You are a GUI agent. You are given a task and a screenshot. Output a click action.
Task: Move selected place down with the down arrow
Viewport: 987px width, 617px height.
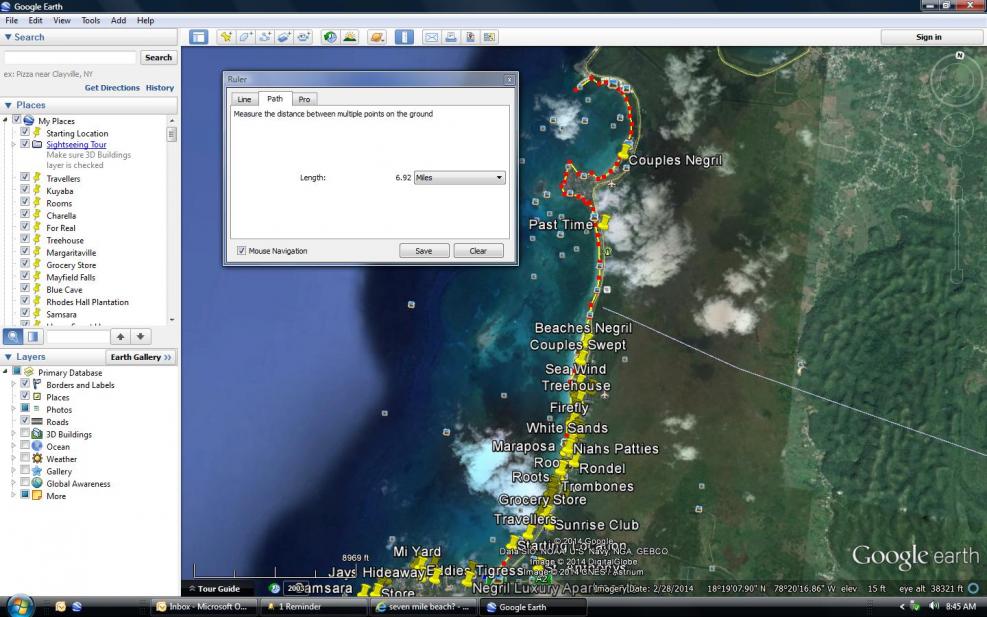140,336
